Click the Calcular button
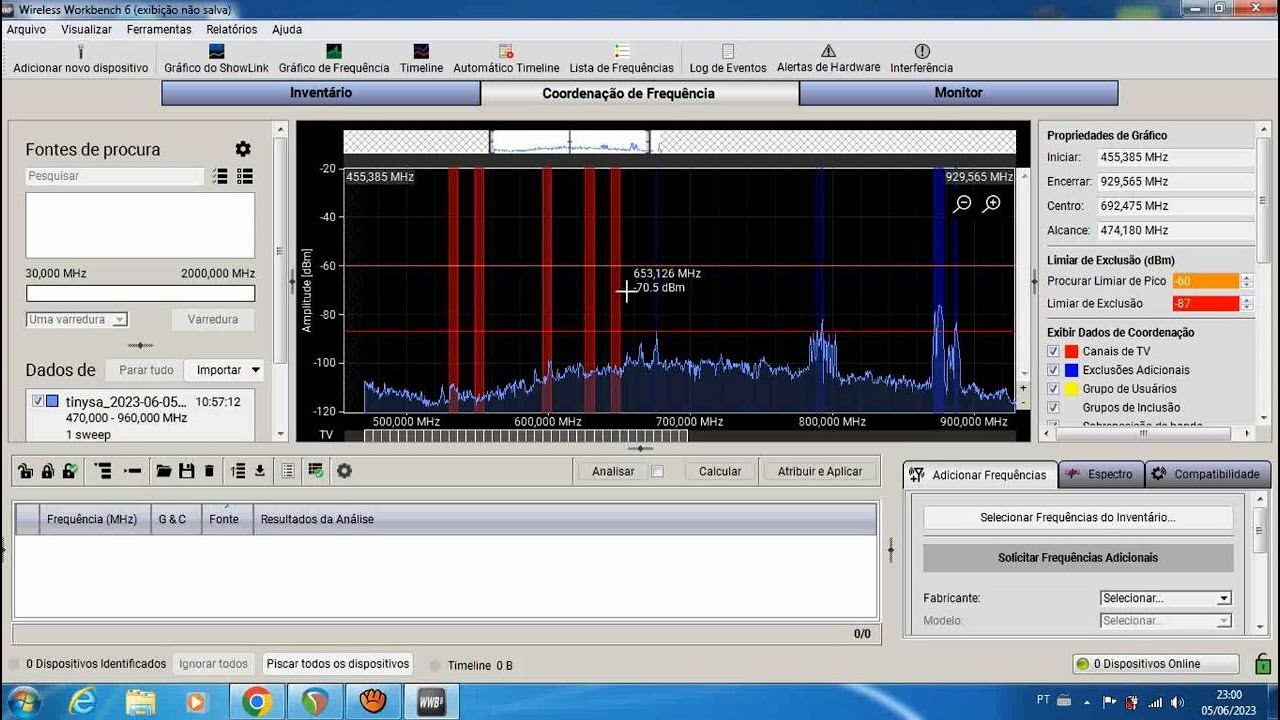This screenshot has height=720, width=1280. tap(720, 471)
